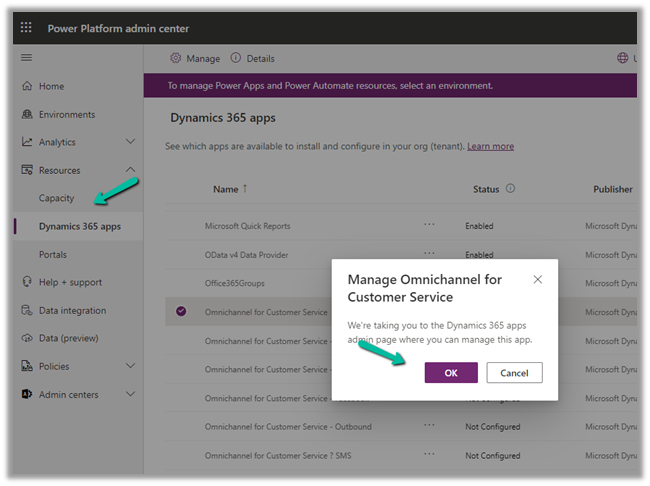Viewport: 650px width, 486px height.
Task: Click the Home icon in sidebar
Action: 27,87
